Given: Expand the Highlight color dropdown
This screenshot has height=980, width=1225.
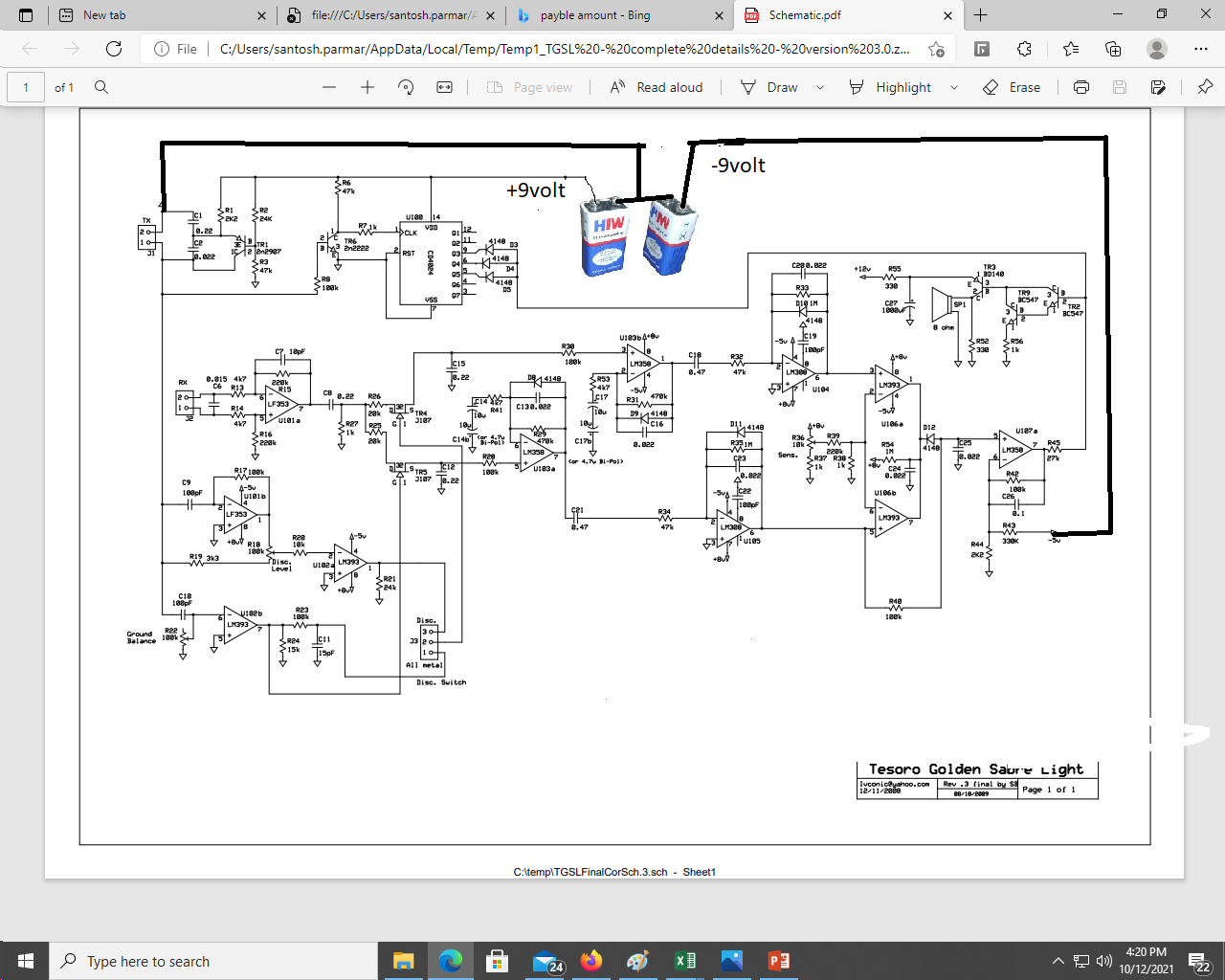Looking at the screenshot, I should click(x=954, y=87).
